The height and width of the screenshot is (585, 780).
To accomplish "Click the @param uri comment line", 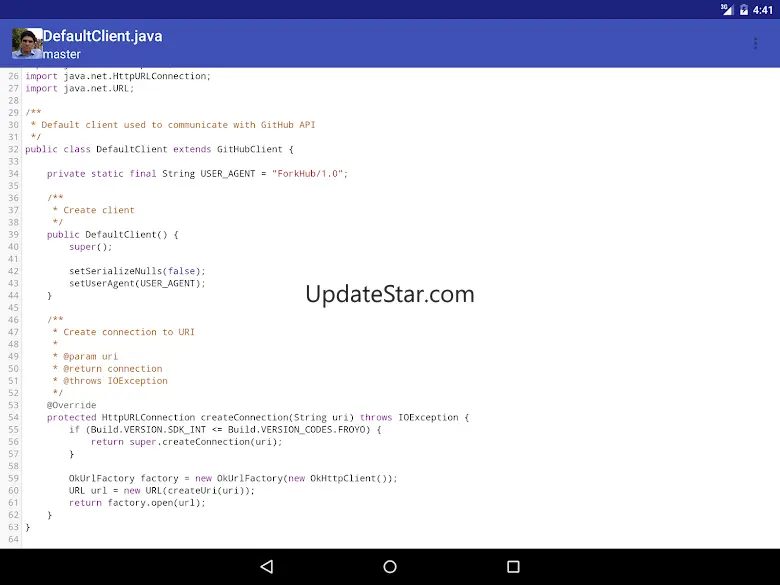I will coord(85,356).
